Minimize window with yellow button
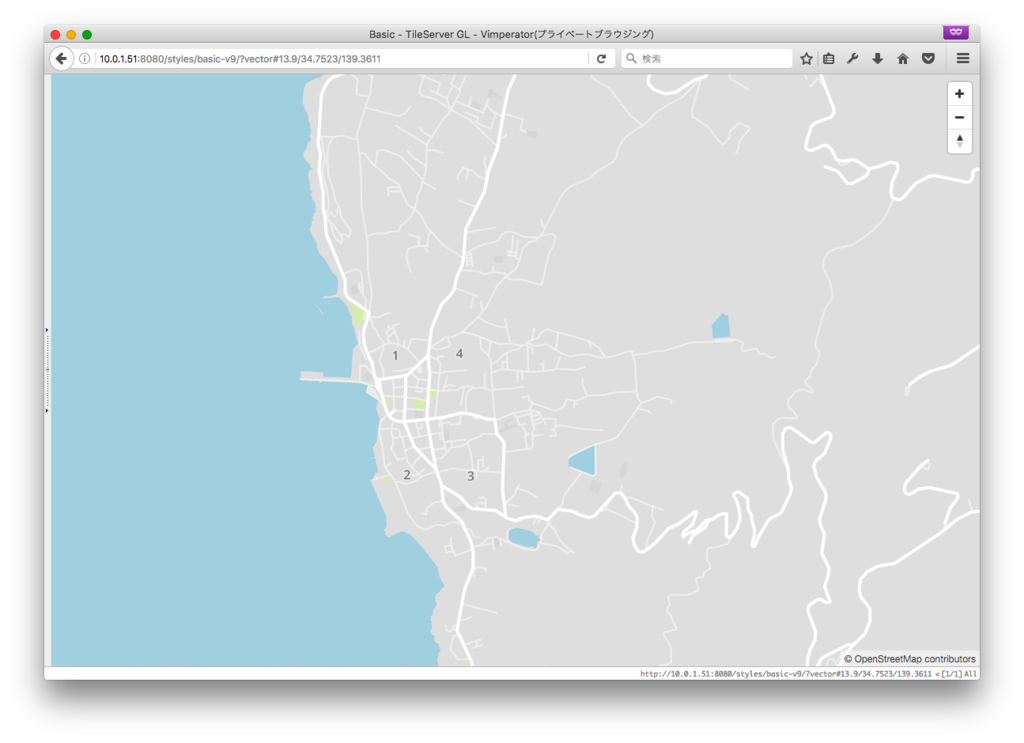The width and height of the screenshot is (1024, 743). pos(71,35)
